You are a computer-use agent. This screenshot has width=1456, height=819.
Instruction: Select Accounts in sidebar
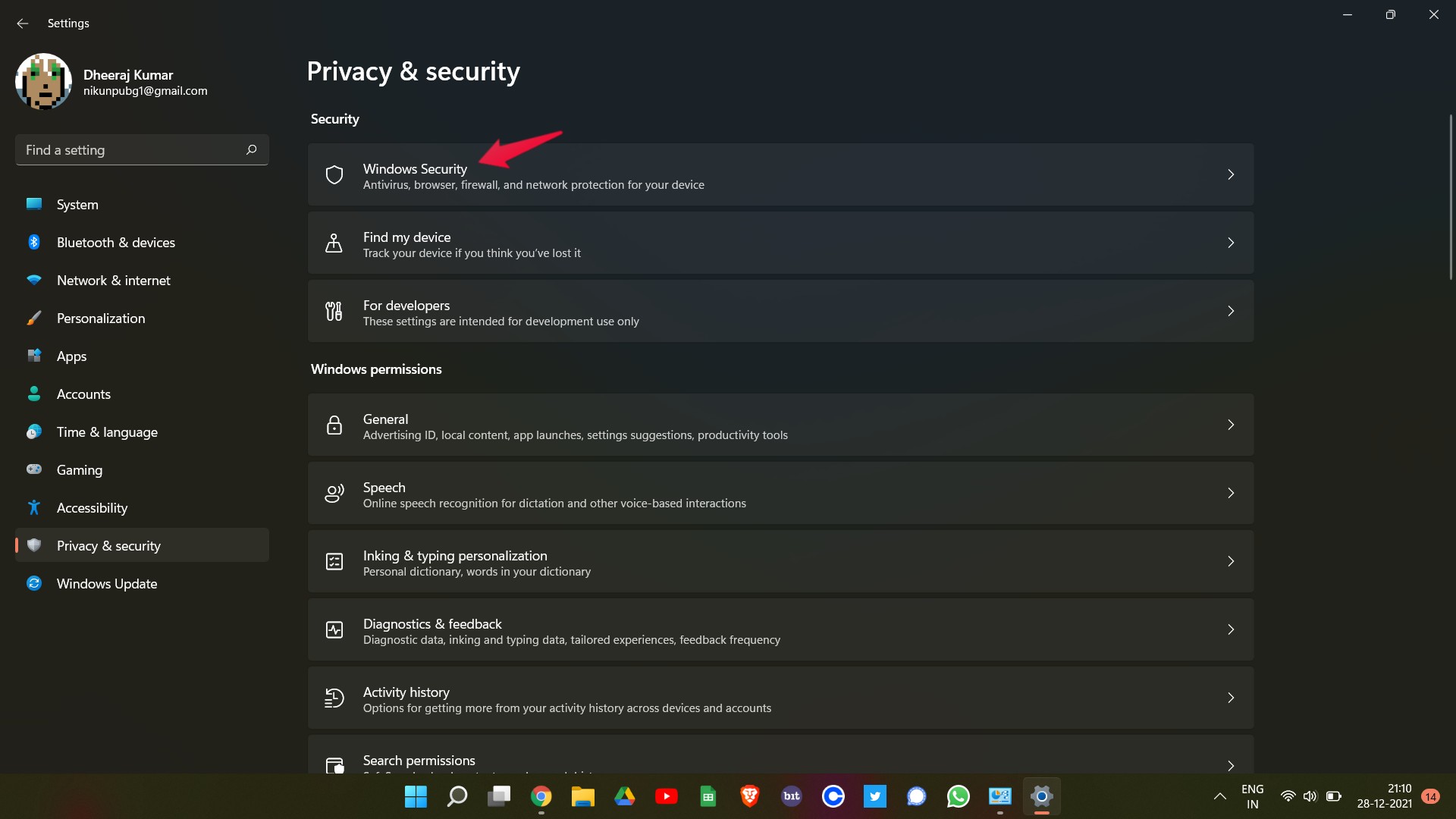142,394
